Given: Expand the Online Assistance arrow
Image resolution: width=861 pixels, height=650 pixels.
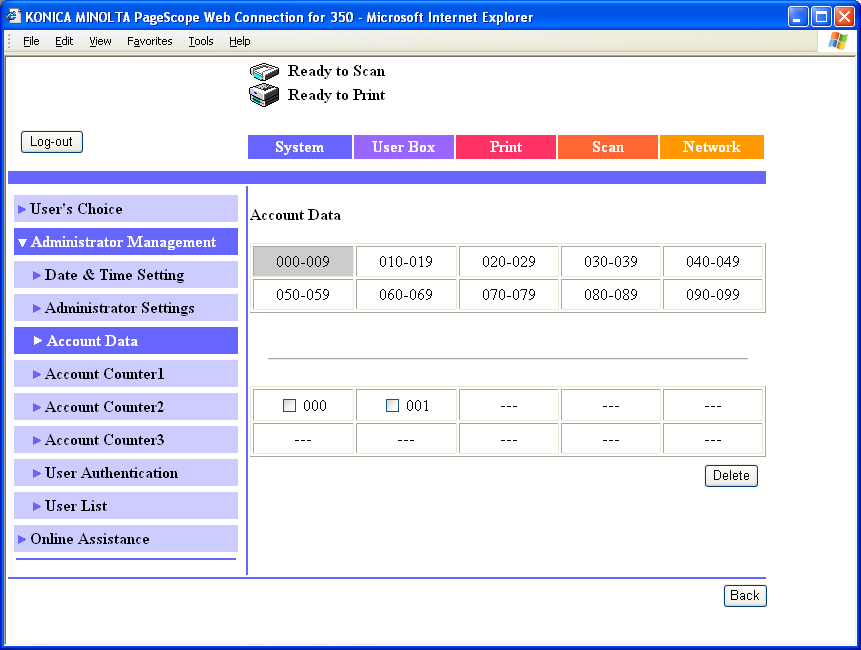Looking at the screenshot, I should [22, 539].
